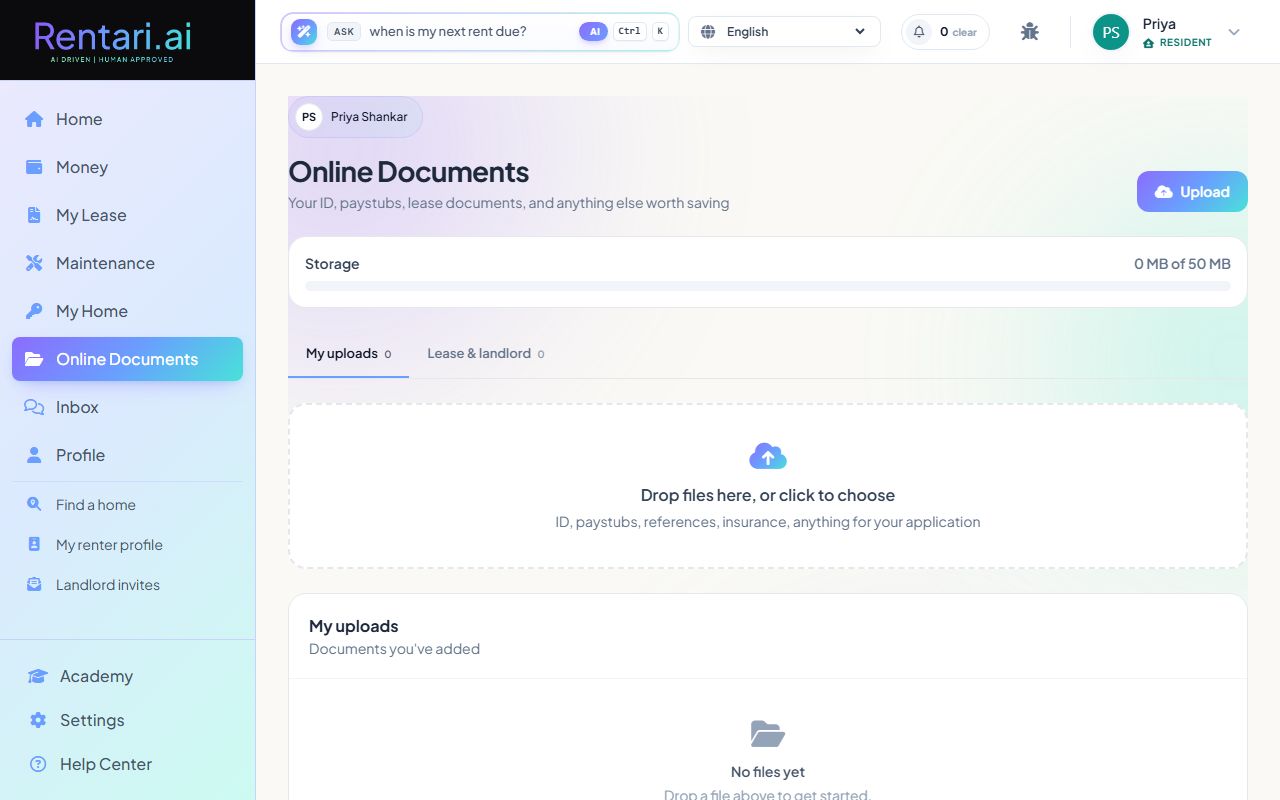Screen dimensions: 1280x800
Task: Expand the Priya account menu chevron
Action: tap(1234, 32)
